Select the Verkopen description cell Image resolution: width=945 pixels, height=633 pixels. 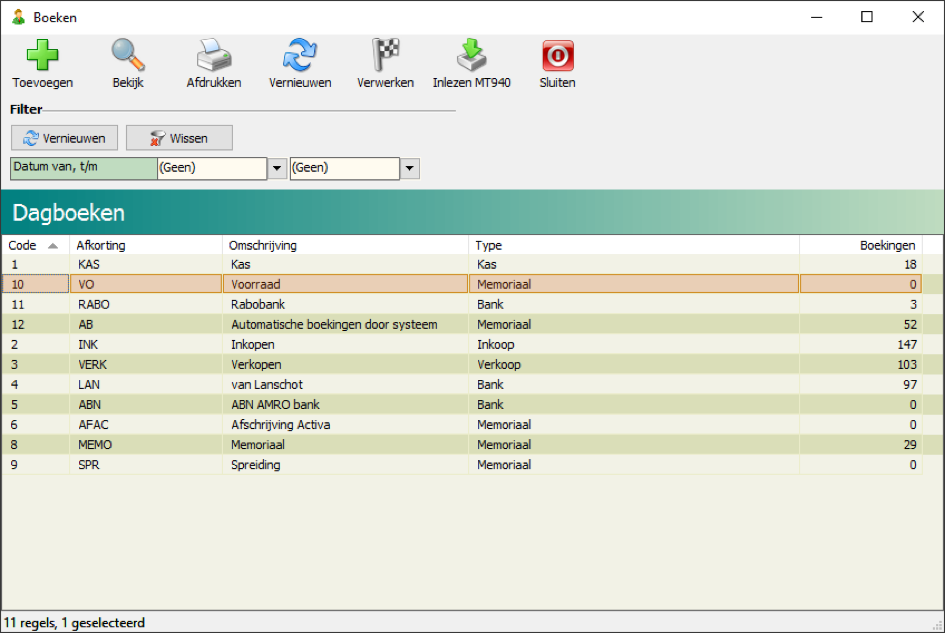pyautogui.click(x=345, y=365)
